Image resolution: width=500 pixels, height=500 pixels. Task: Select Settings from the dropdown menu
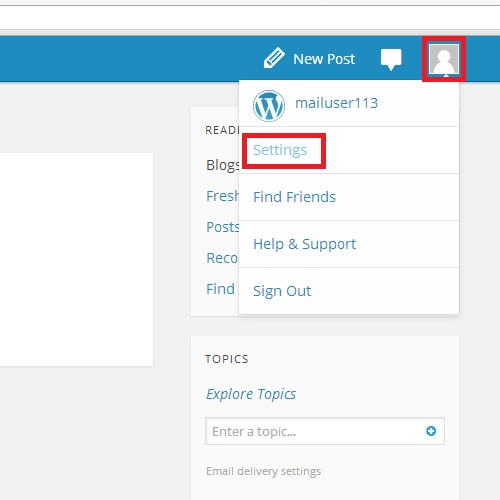(x=280, y=150)
